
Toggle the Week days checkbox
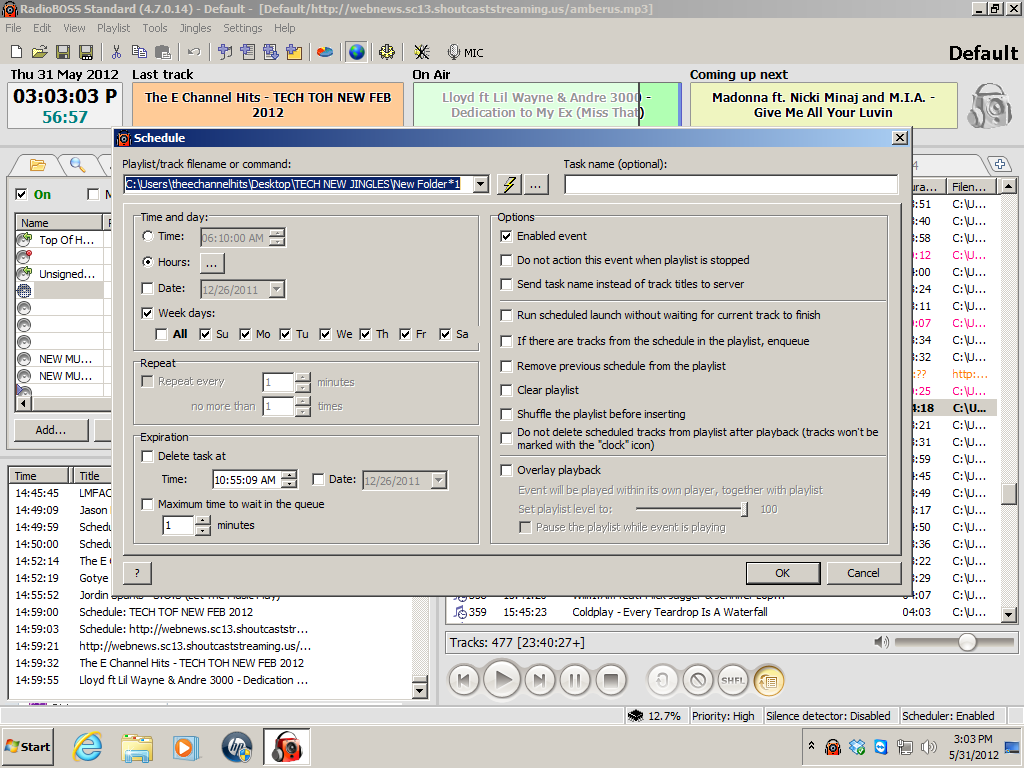148,313
